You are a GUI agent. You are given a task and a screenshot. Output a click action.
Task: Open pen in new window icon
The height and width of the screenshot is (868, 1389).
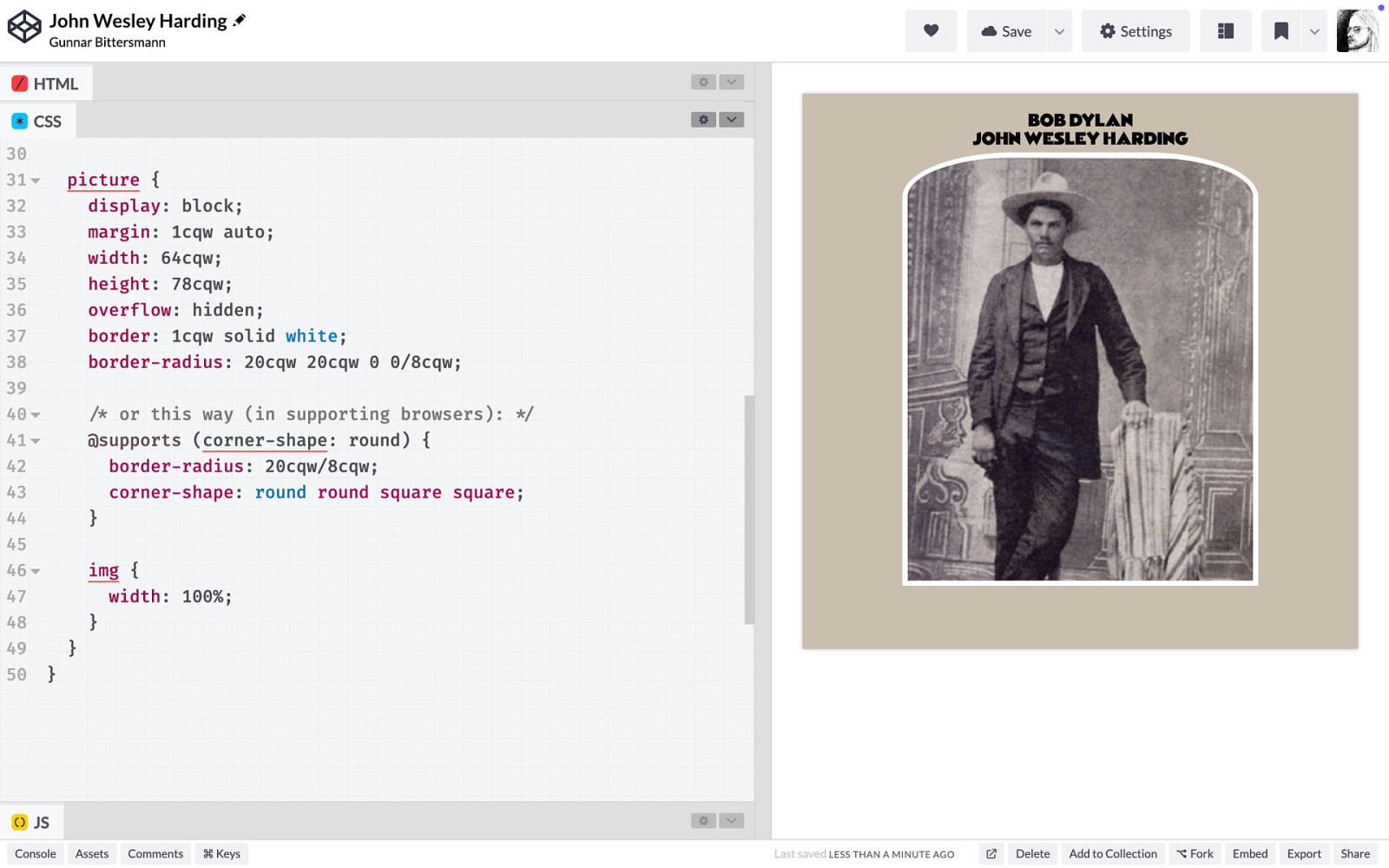(991, 854)
